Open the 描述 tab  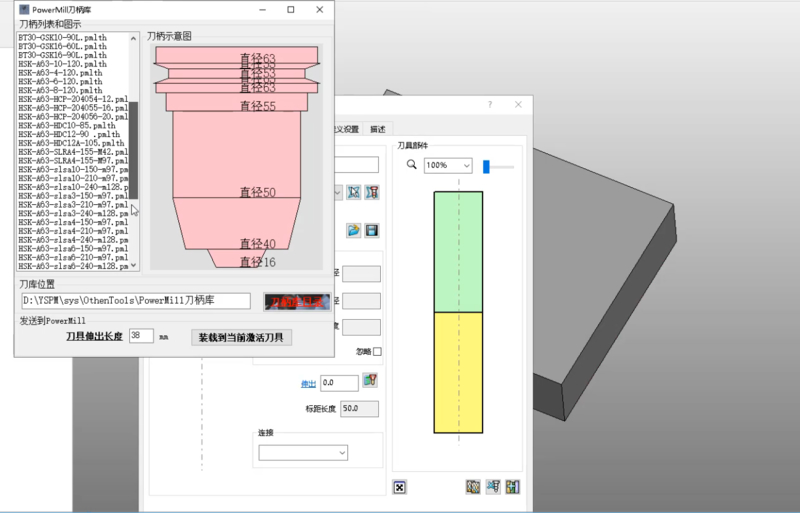[377, 129]
